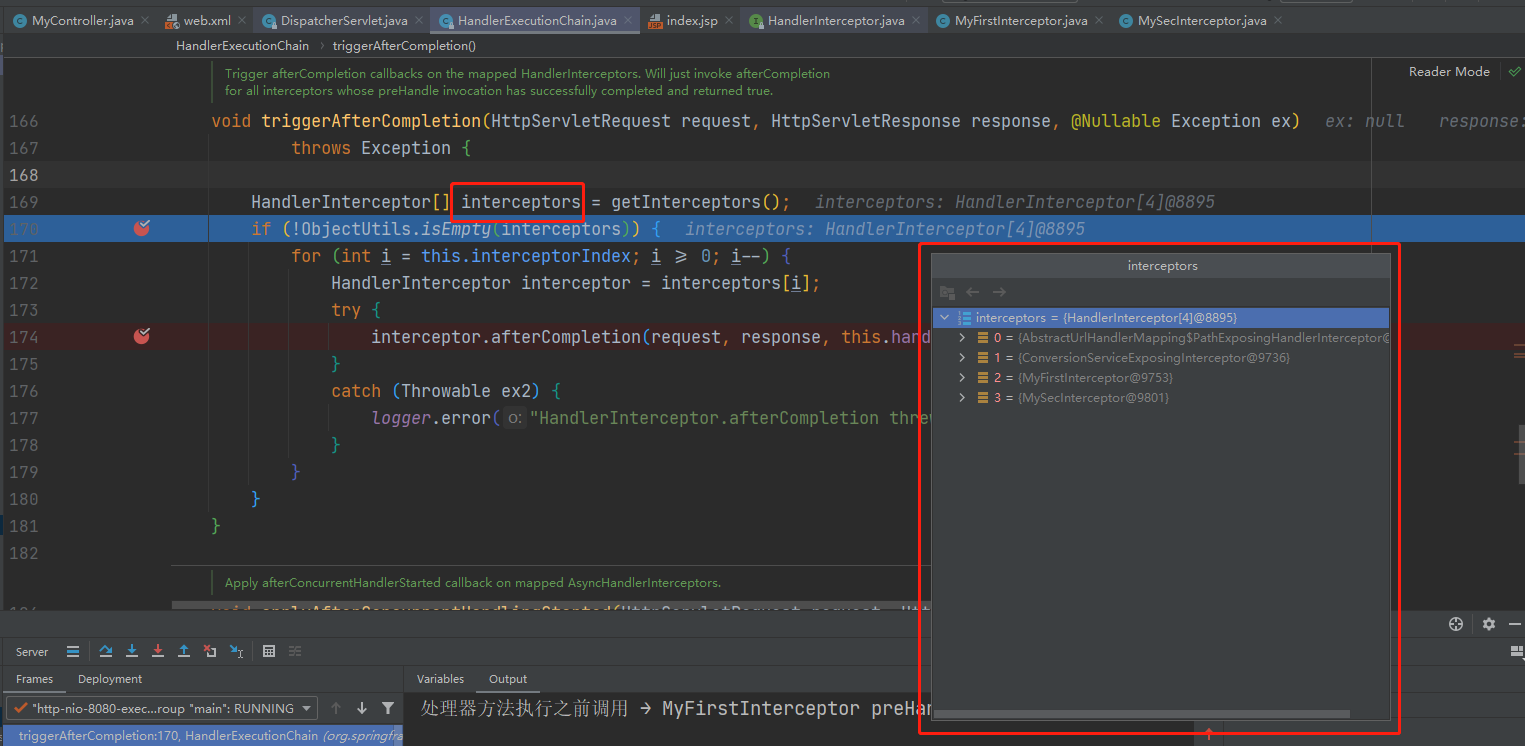Screen dimensions: 1525x746
Task: Click layout icon at debug panel right edge
Action: (x=1517, y=651)
